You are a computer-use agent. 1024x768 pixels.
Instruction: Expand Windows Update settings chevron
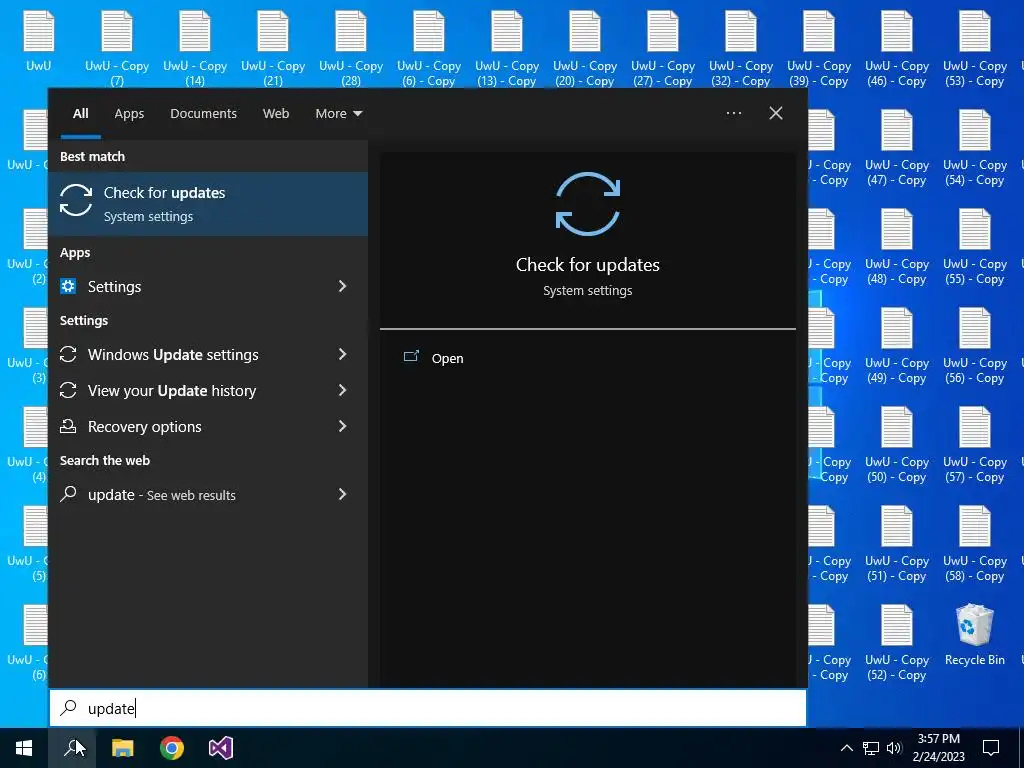pyautogui.click(x=342, y=354)
